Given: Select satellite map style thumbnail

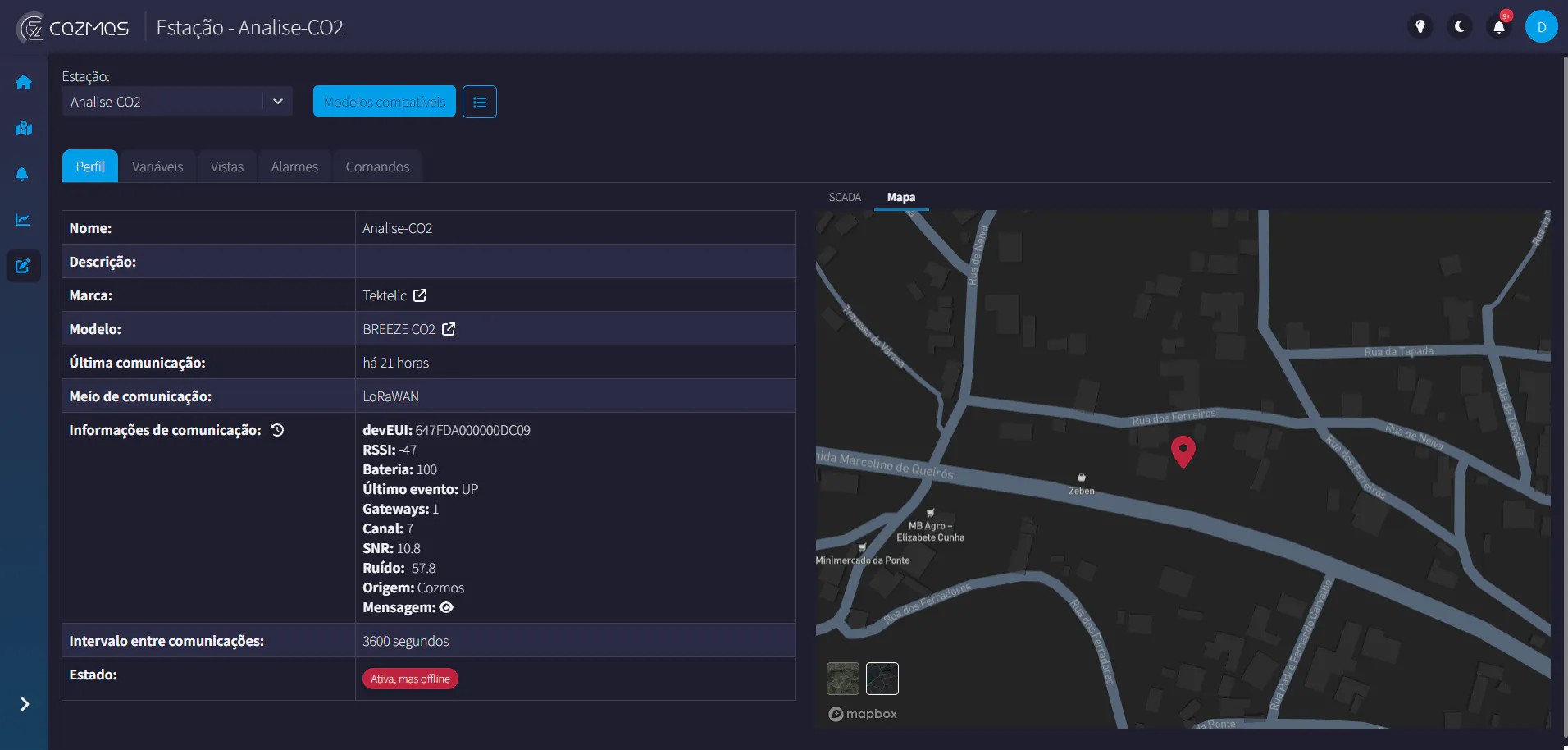Looking at the screenshot, I should click(843, 679).
